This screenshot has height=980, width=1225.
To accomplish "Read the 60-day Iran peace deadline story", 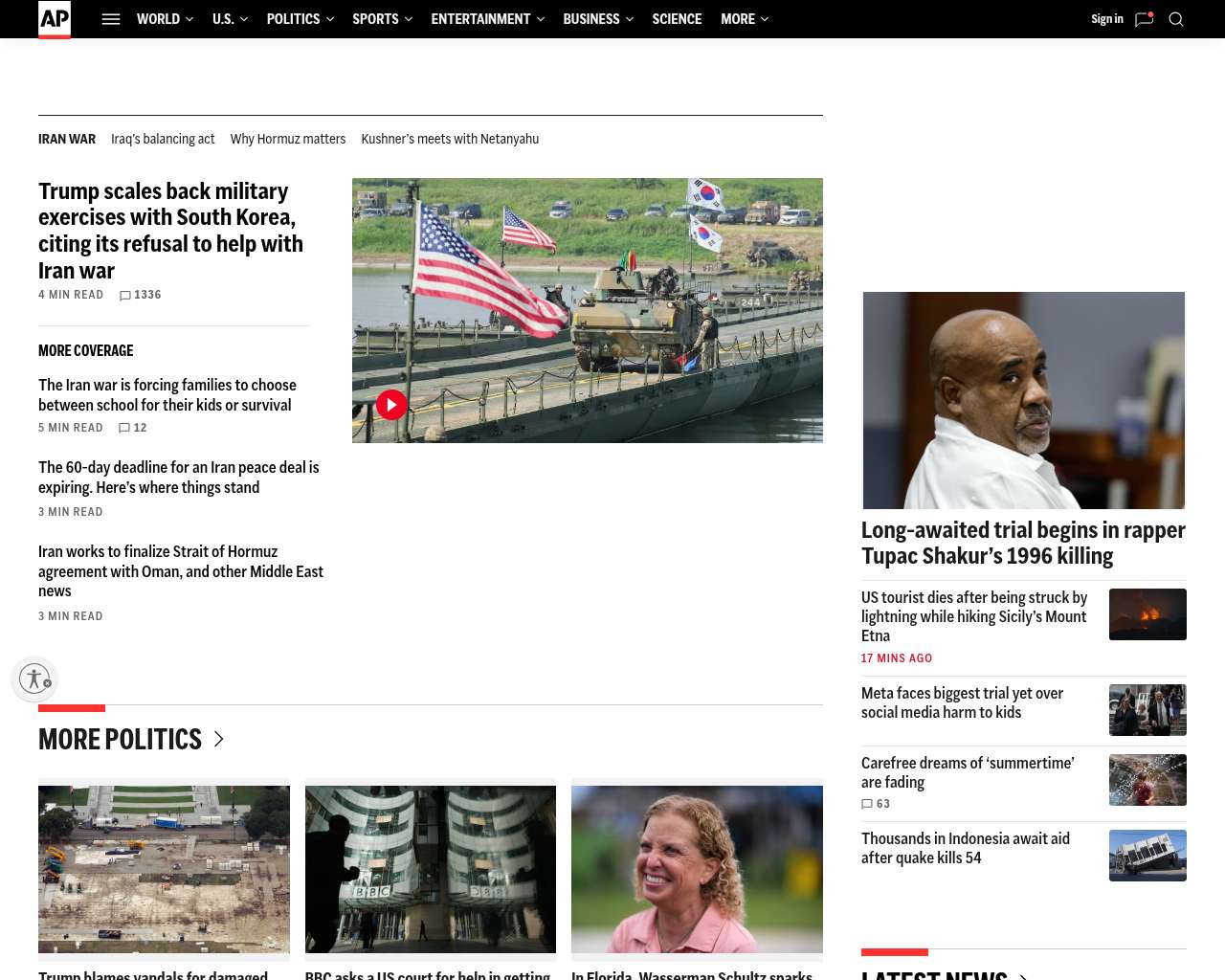I will [x=179, y=478].
